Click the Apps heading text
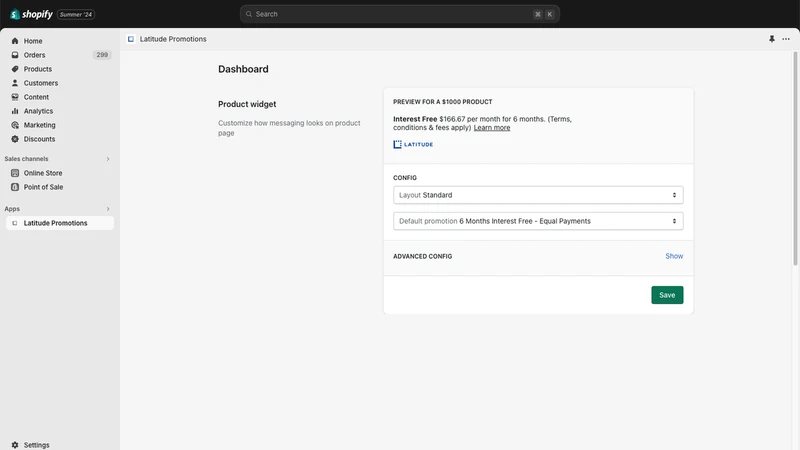This screenshot has width=800, height=450. click(12, 209)
